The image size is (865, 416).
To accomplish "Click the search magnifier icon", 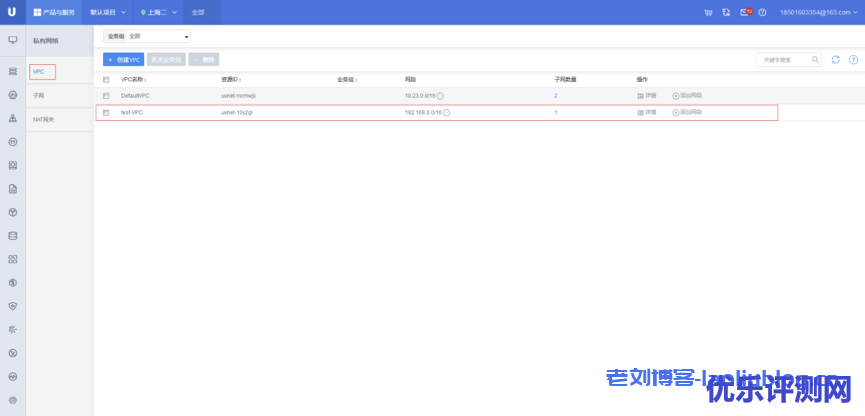I will 816,60.
